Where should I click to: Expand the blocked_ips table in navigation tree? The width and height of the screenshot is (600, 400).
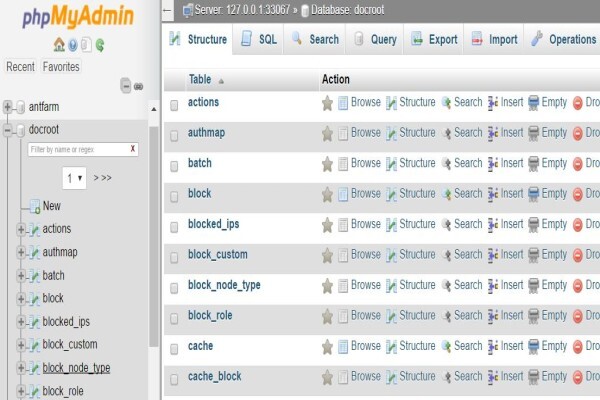click(21, 322)
